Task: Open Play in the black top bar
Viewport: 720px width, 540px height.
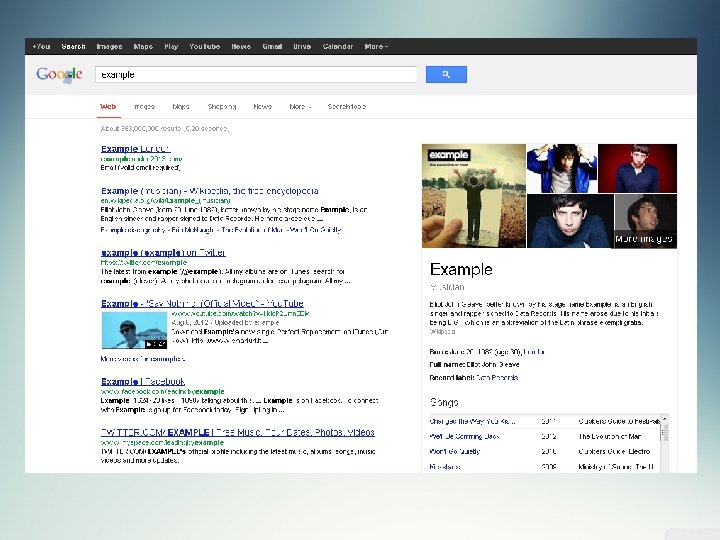Action: tap(171, 46)
